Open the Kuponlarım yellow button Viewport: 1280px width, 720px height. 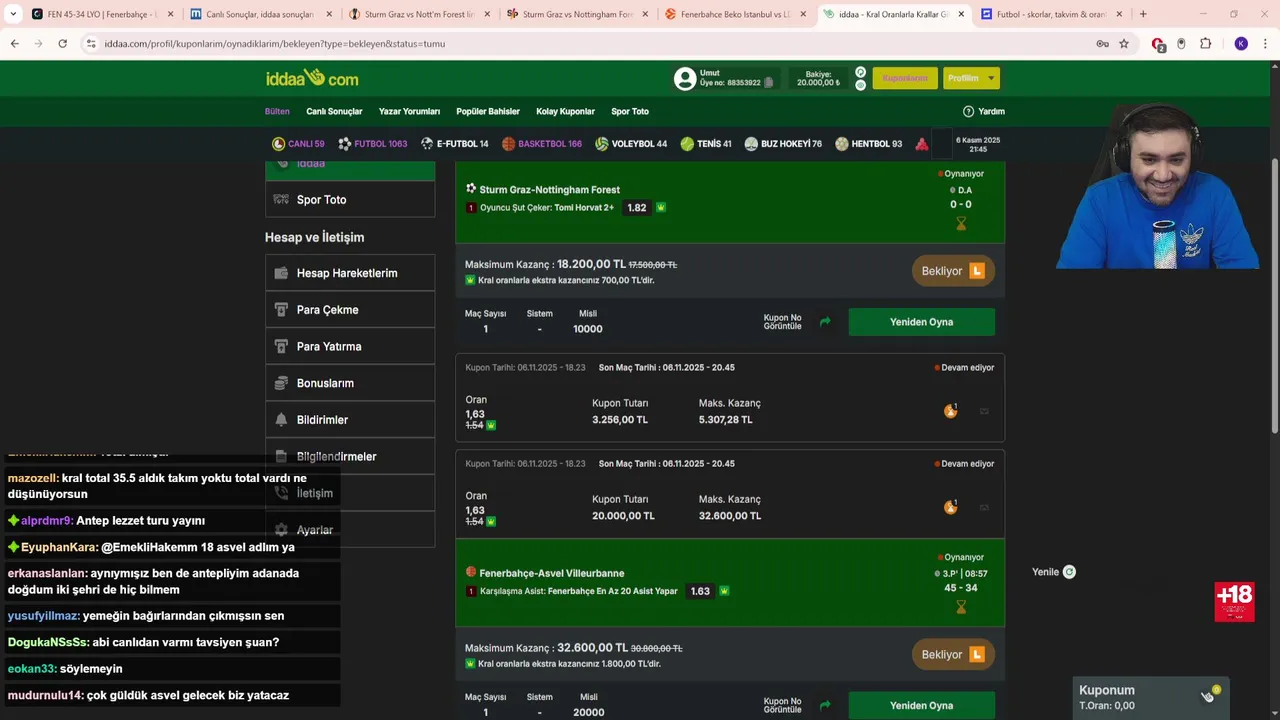coord(905,78)
